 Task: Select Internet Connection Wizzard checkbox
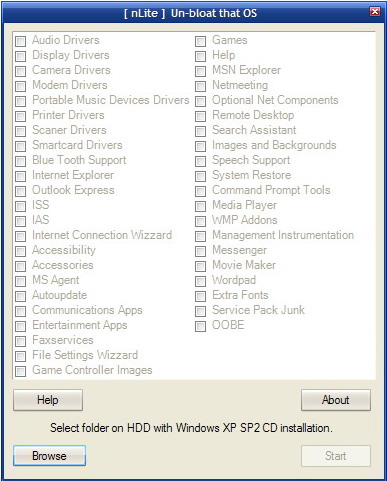click(x=20, y=236)
